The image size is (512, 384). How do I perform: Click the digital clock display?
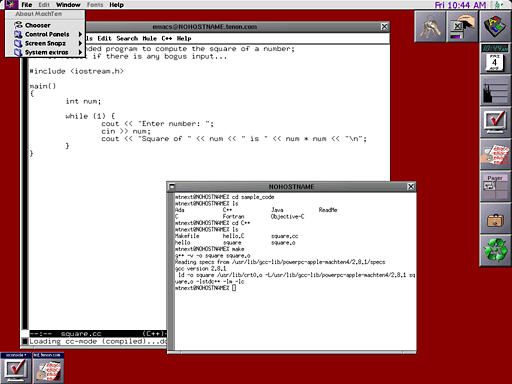(495, 48)
